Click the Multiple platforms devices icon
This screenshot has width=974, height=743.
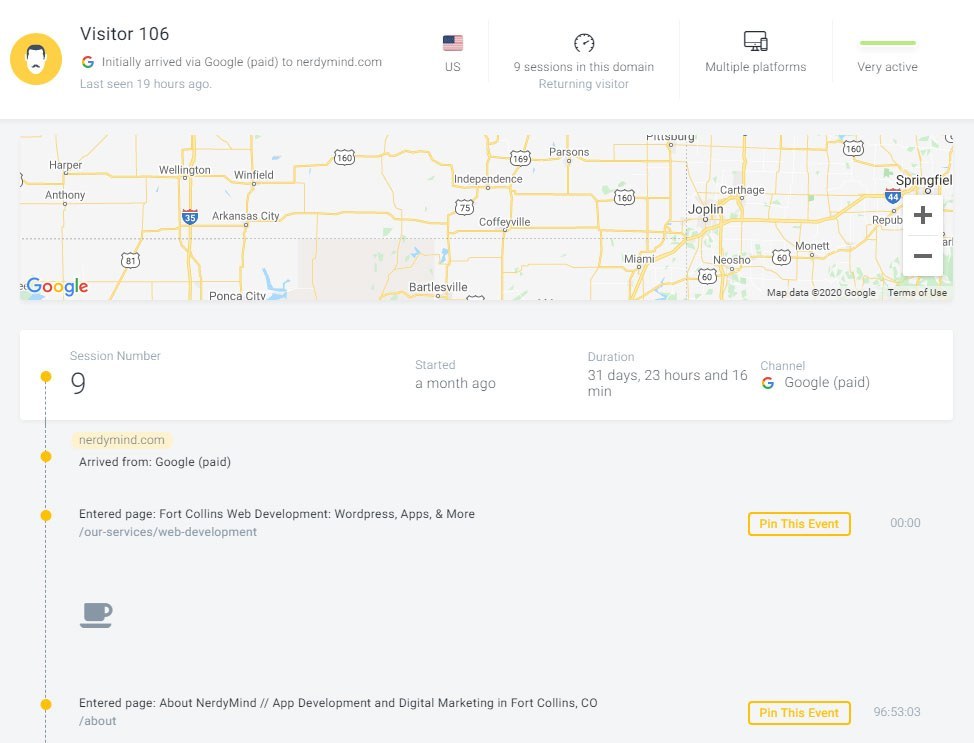[x=755, y=42]
